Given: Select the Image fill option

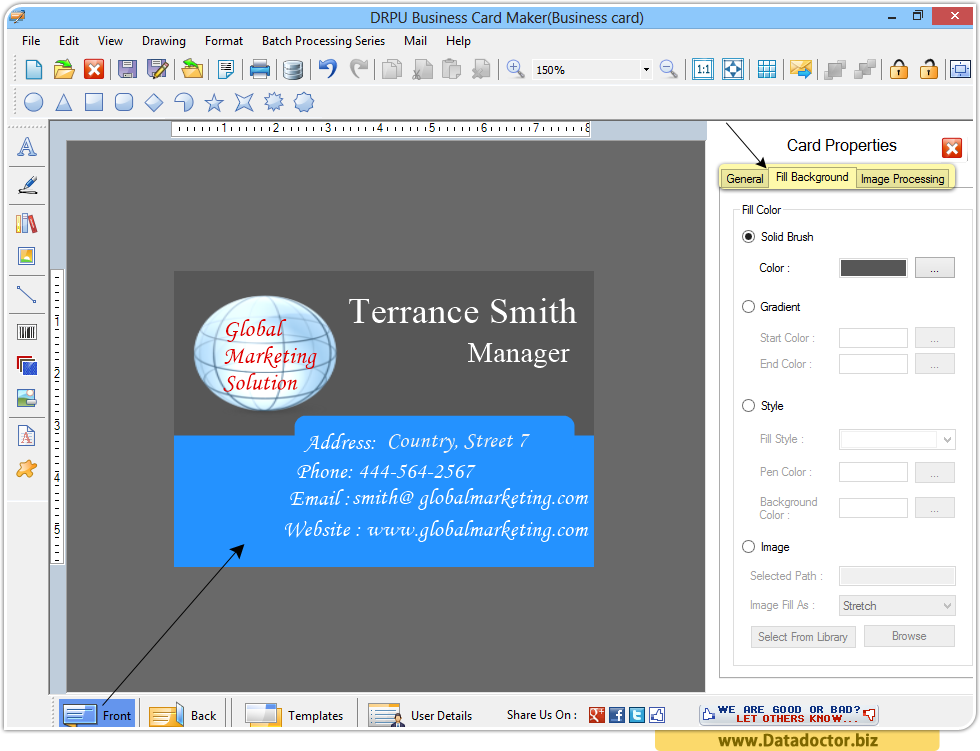Looking at the screenshot, I should [748, 546].
